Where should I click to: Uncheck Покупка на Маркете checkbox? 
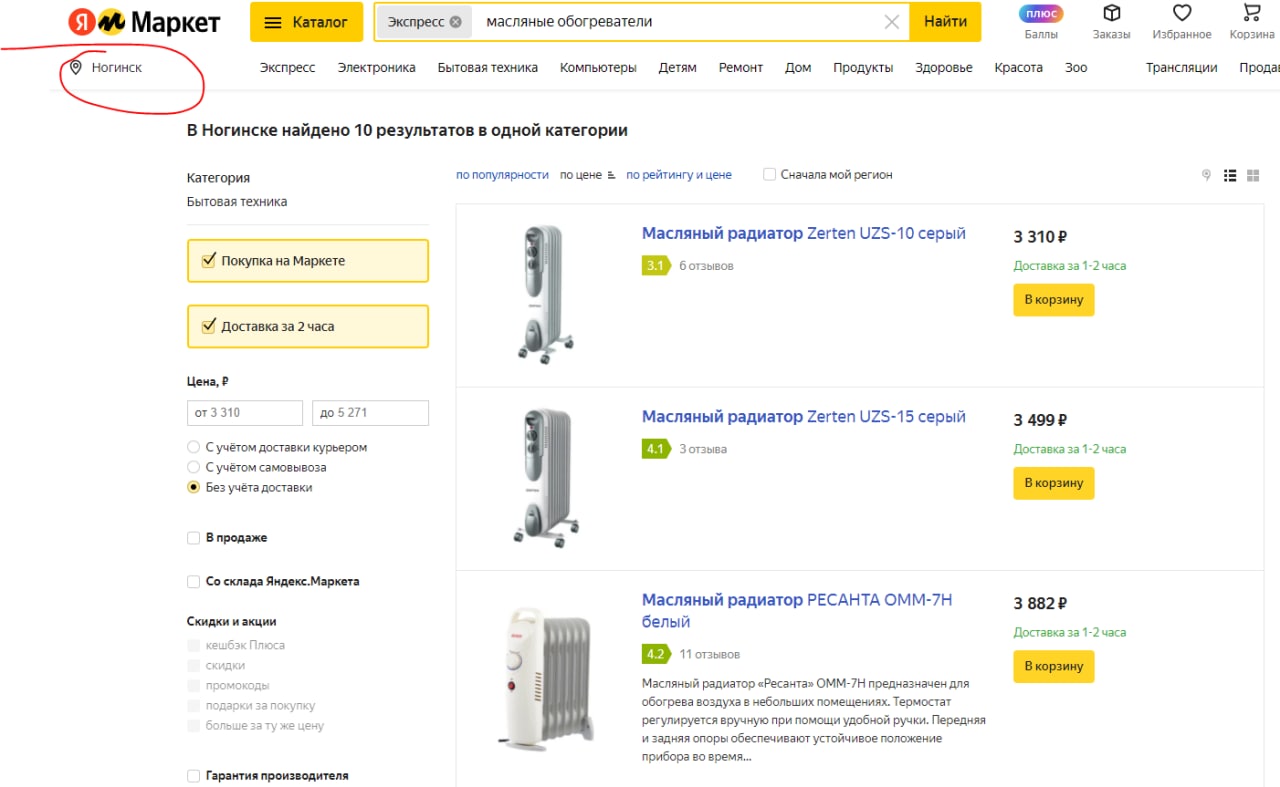(x=209, y=261)
